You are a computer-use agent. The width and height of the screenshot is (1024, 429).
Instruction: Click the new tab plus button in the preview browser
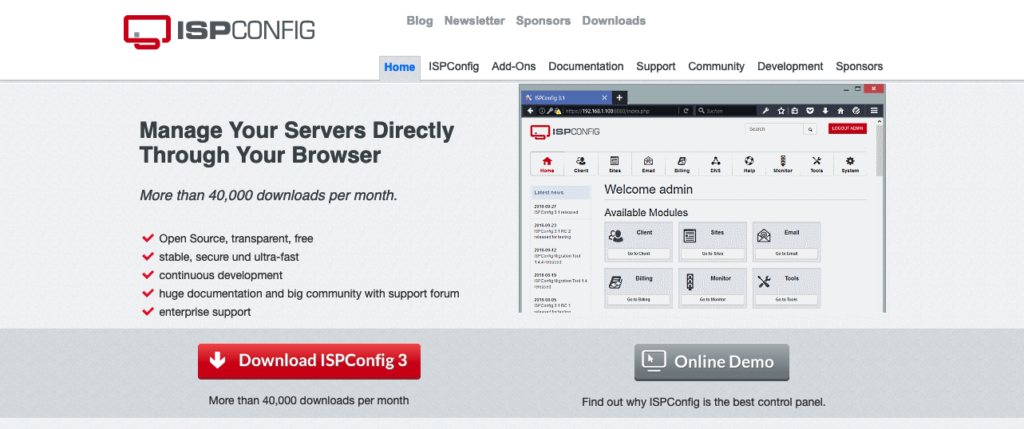(x=619, y=97)
